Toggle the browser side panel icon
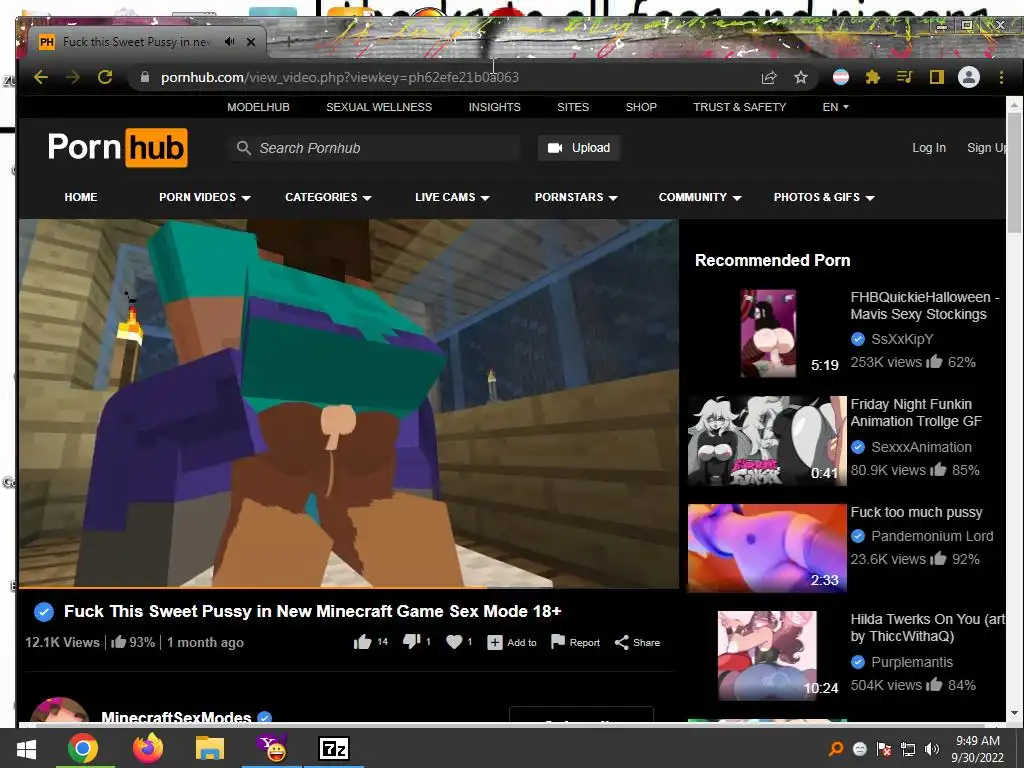The width and height of the screenshot is (1024, 768). [936, 77]
